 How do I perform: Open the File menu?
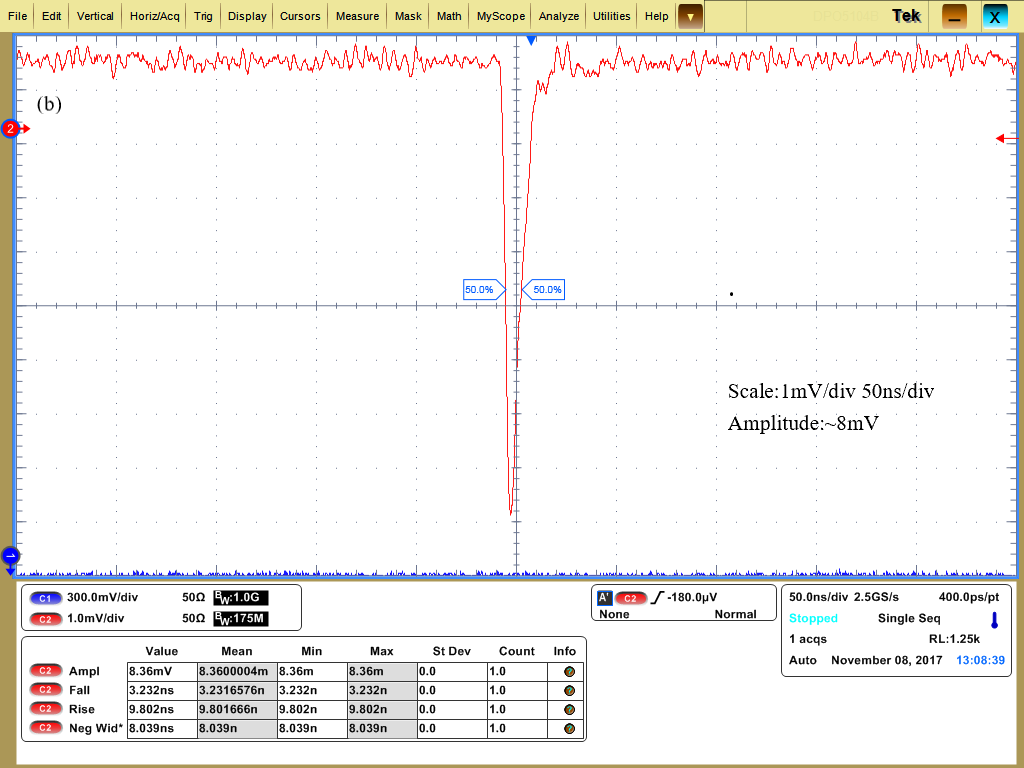[18, 16]
